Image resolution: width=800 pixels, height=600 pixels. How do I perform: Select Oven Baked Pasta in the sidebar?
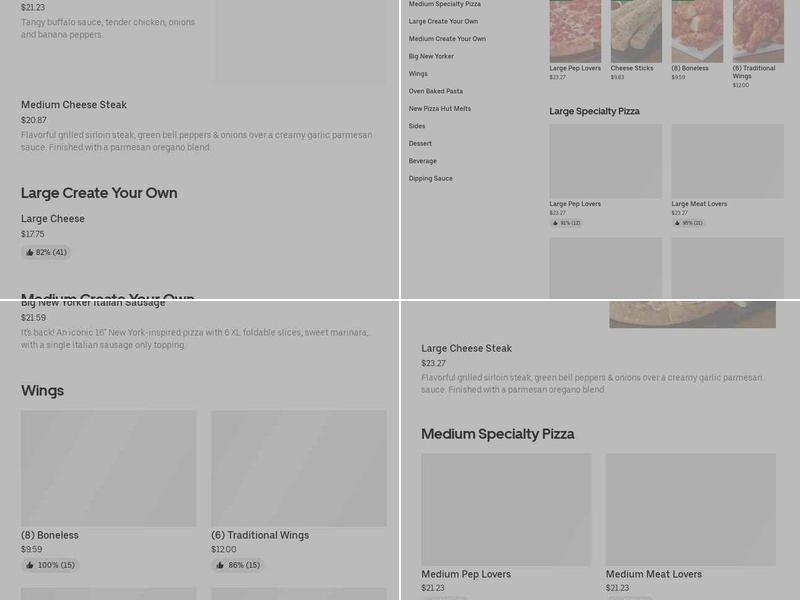(434, 90)
